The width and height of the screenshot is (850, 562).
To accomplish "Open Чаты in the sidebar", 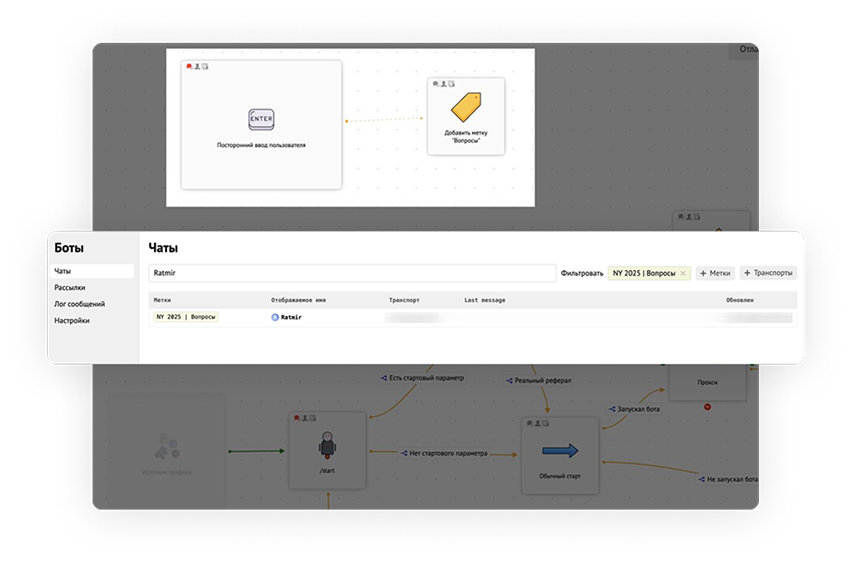I will tap(92, 271).
